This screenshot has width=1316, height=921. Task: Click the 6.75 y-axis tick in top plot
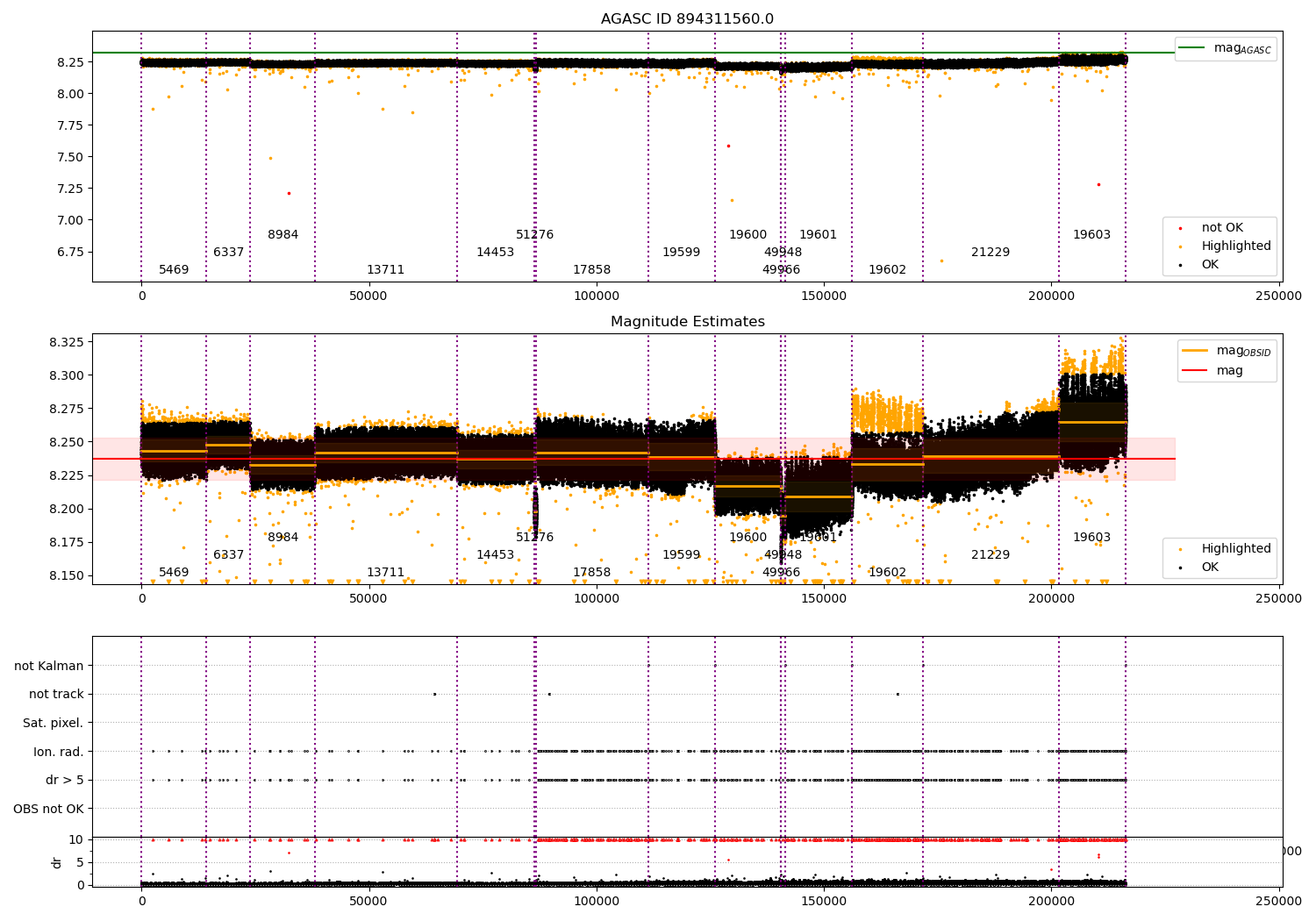[71, 252]
